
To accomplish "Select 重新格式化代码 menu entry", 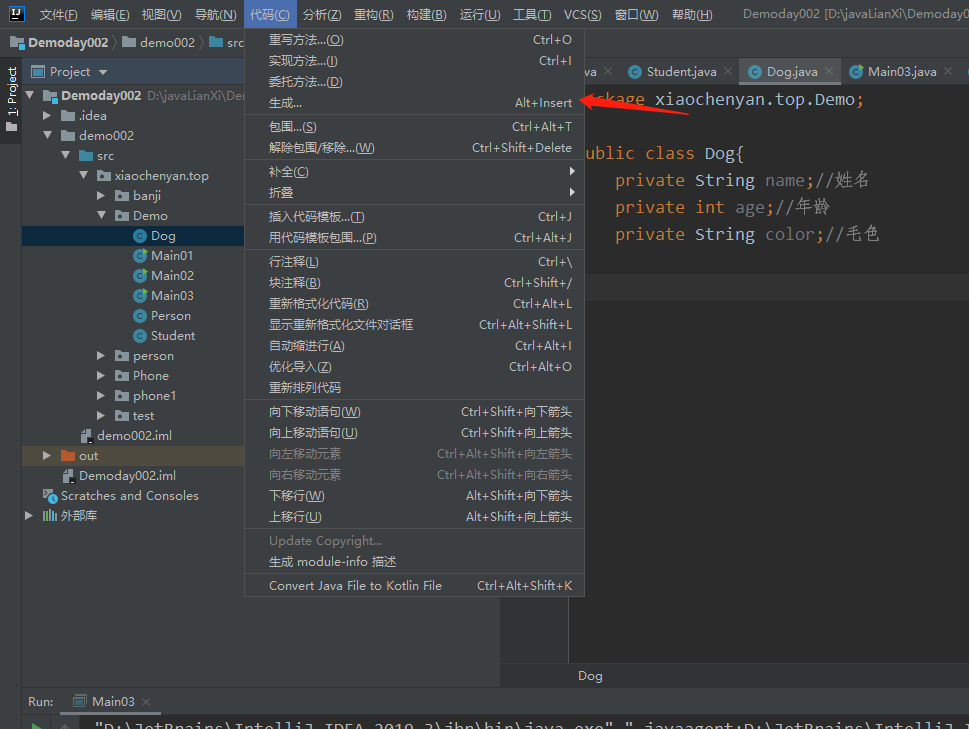I will coord(318,304).
